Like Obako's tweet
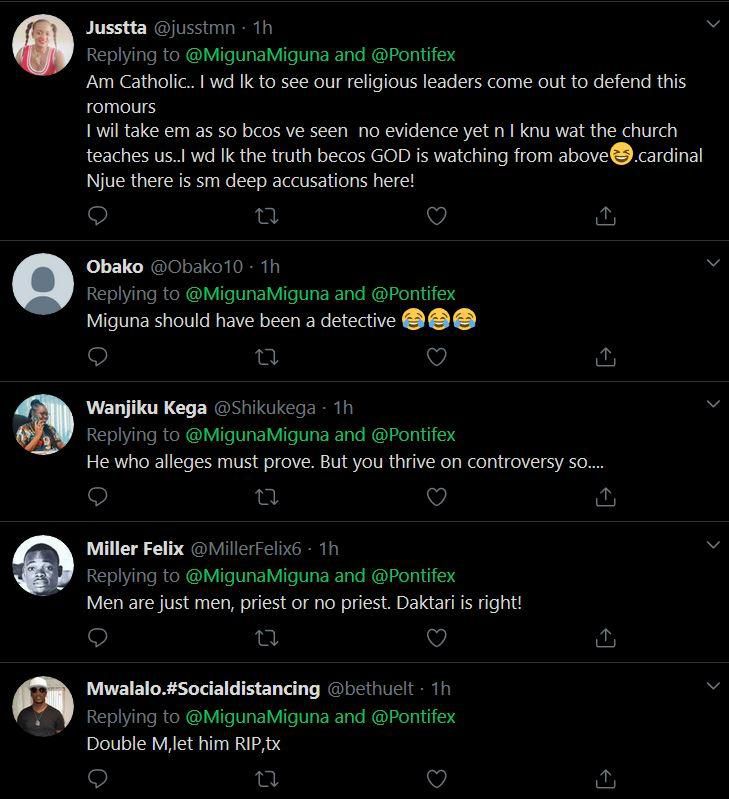The height and width of the screenshot is (799, 729). click(x=436, y=356)
